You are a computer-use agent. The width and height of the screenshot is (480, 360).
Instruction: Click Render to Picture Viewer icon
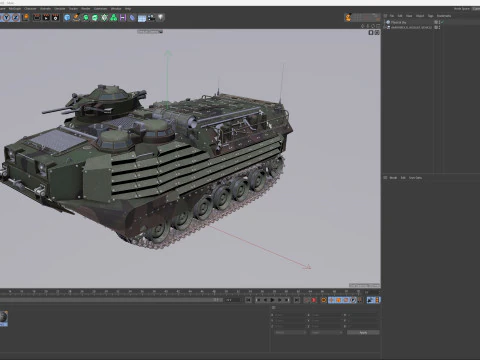tap(46, 17)
